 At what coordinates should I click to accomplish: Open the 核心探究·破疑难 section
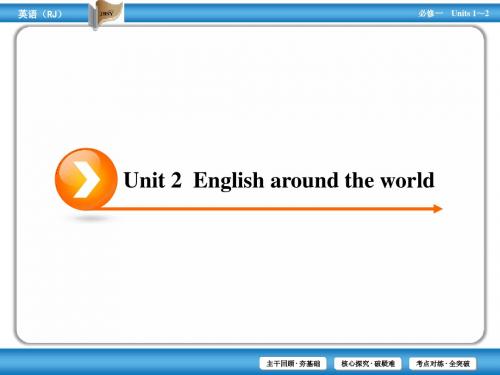pyautogui.click(x=368, y=363)
